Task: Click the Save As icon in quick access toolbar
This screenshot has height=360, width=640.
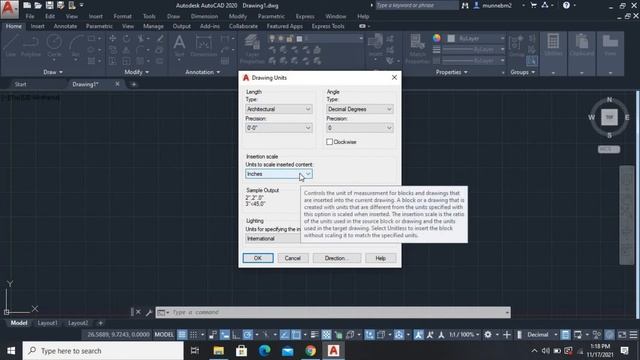Action: (60, 5)
